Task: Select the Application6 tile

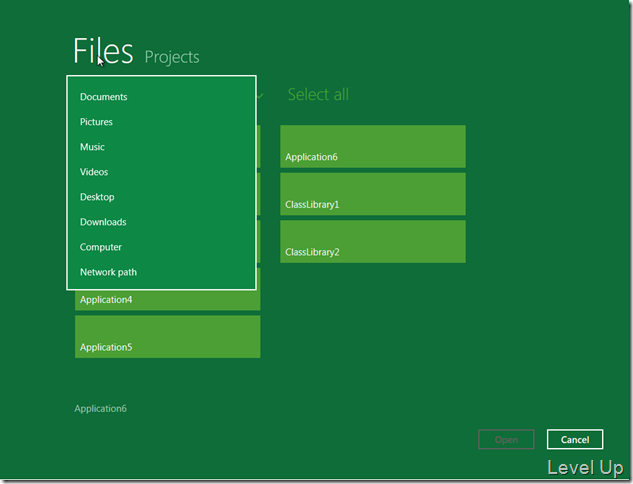Action: (373, 147)
